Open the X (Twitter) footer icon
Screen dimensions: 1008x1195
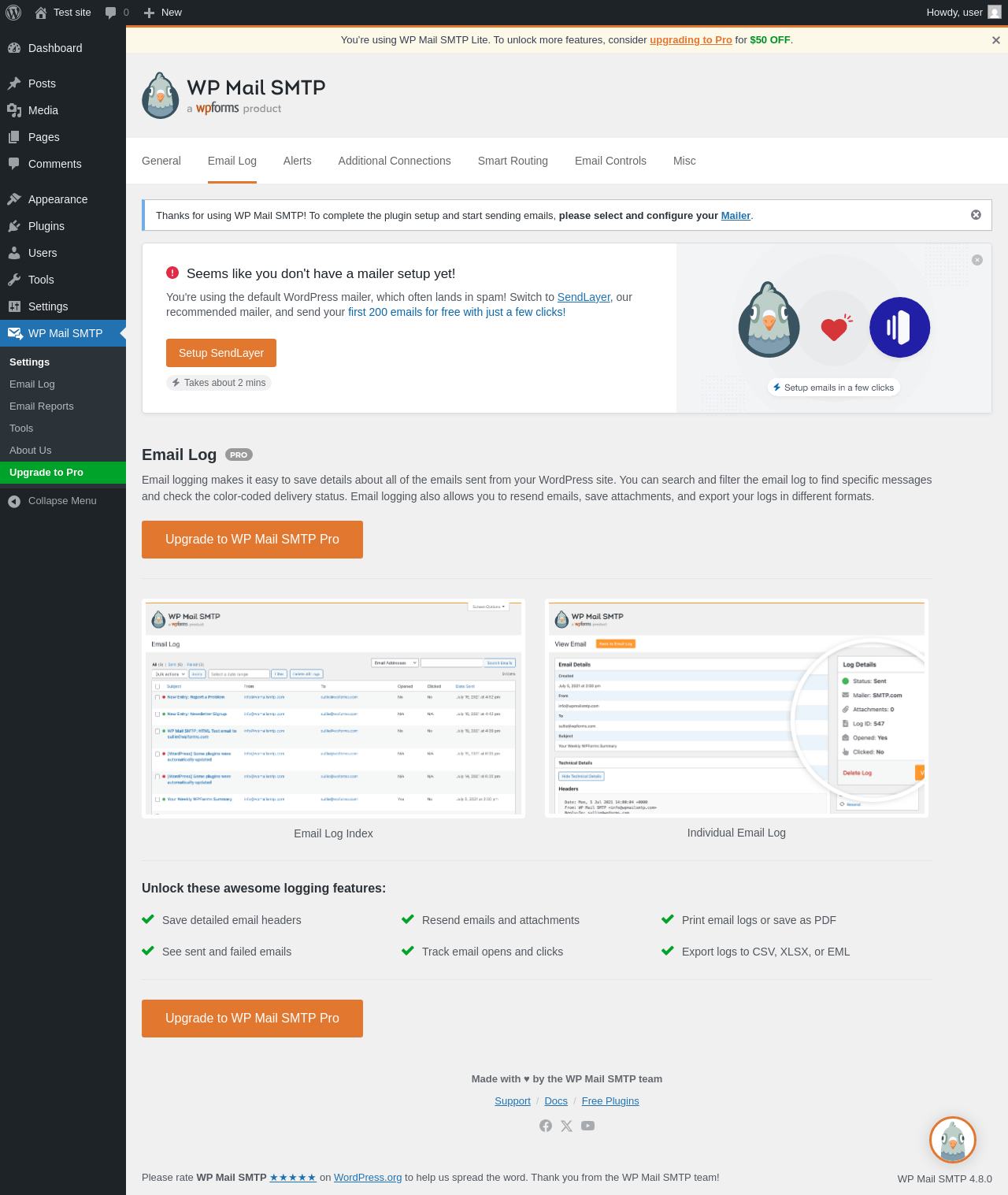point(566,1126)
